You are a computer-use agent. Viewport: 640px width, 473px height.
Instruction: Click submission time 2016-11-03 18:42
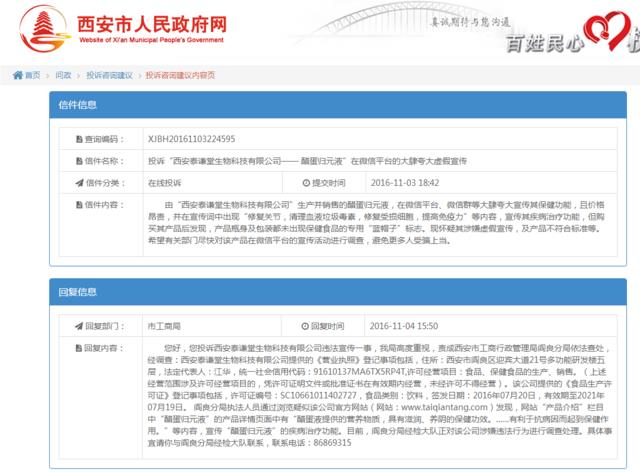point(405,183)
